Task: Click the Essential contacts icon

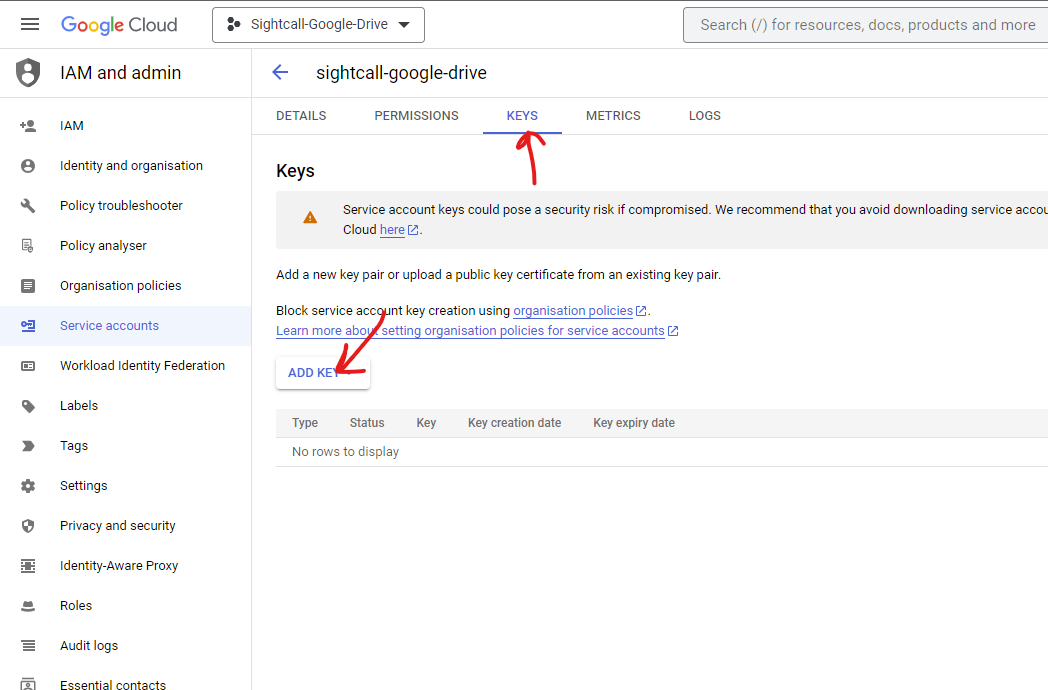Action: (x=28, y=684)
